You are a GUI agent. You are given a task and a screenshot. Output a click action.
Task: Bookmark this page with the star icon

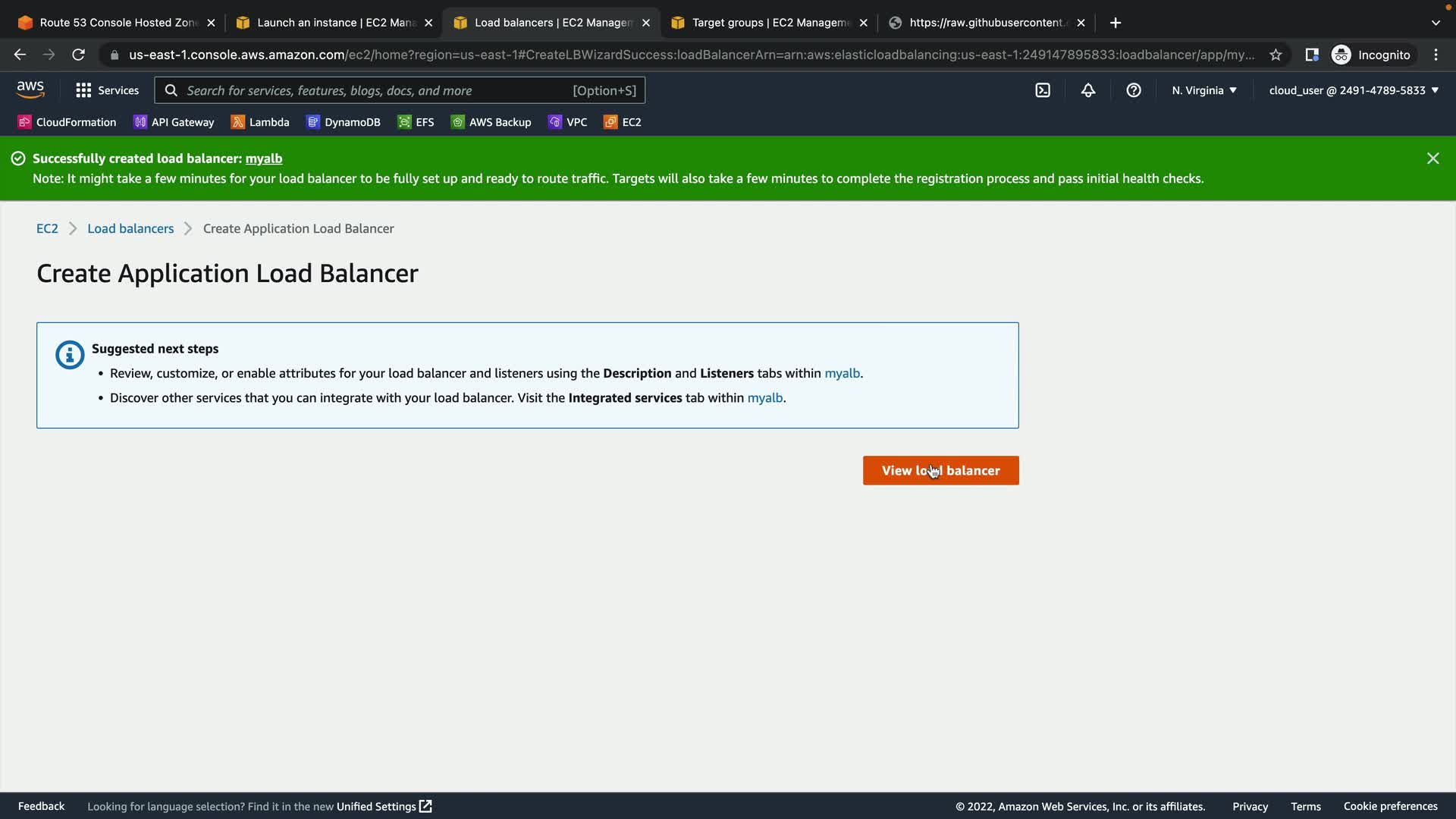tap(1276, 55)
